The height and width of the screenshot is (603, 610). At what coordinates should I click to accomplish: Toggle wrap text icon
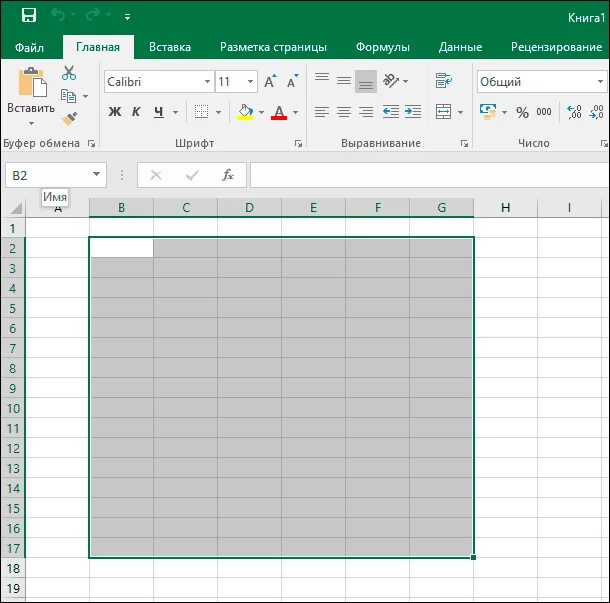tap(443, 81)
